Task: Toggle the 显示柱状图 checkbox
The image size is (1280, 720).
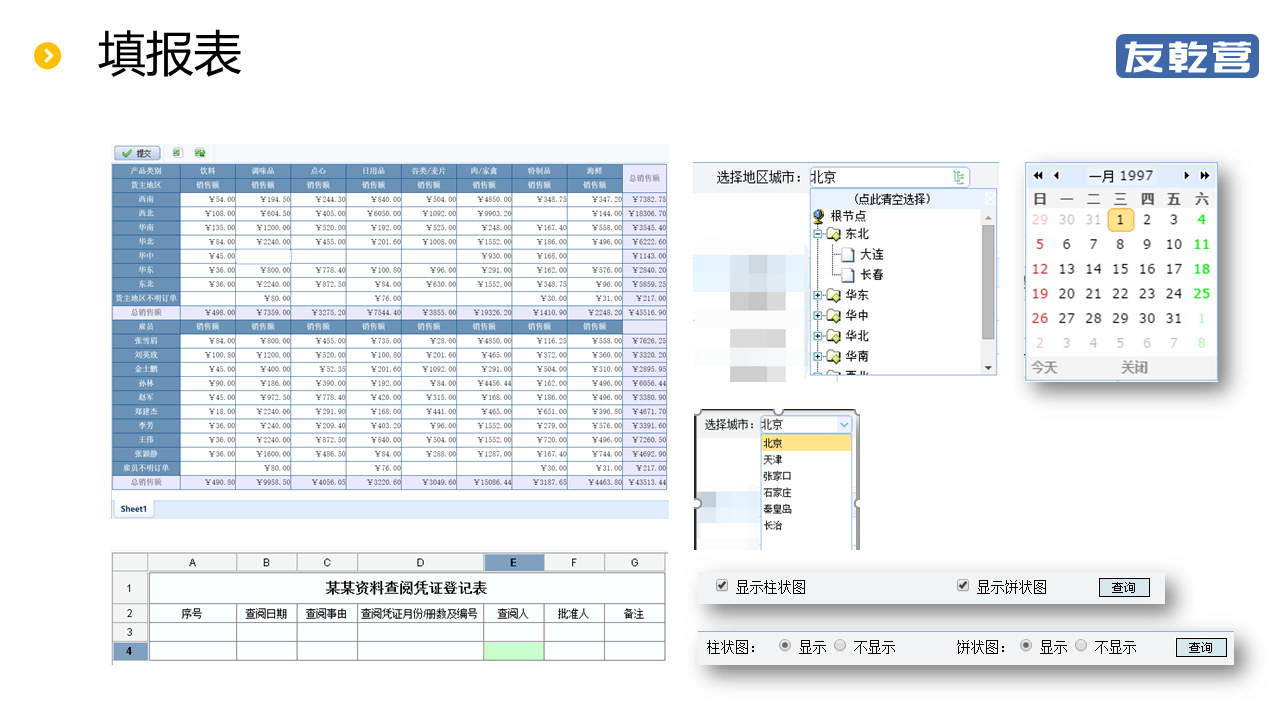Action: 722,586
